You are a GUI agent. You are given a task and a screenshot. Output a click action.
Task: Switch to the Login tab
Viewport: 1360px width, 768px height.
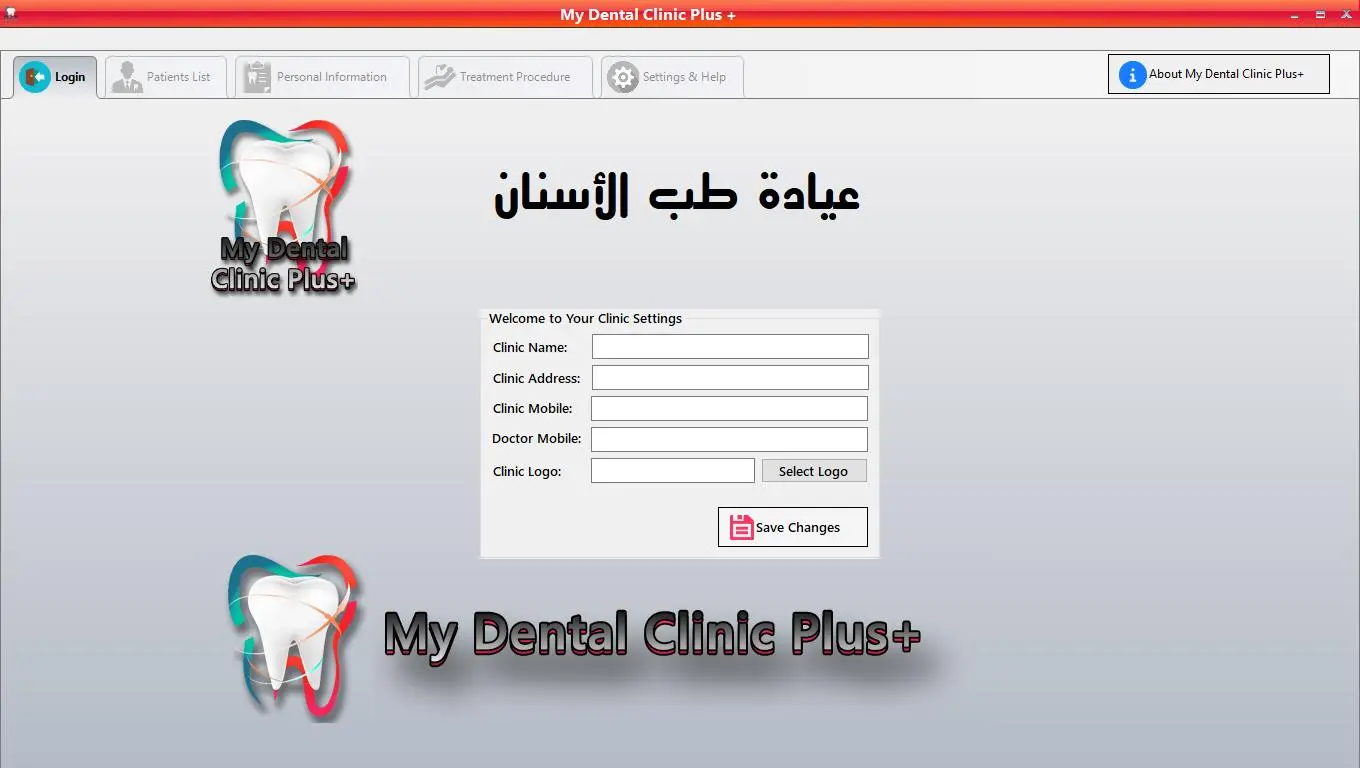coord(55,77)
